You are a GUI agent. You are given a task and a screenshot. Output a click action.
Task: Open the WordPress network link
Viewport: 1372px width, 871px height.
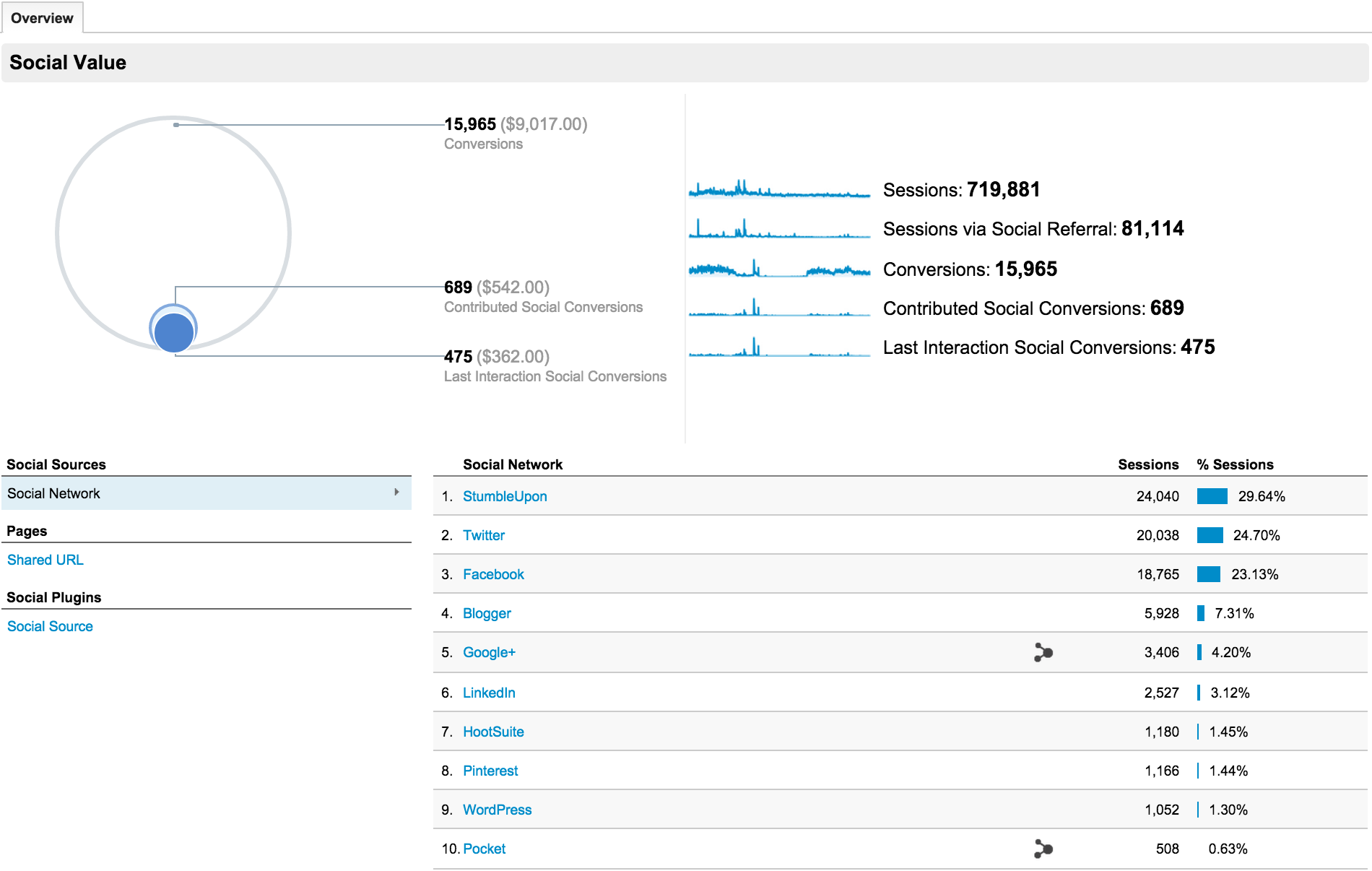coord(497,810)
